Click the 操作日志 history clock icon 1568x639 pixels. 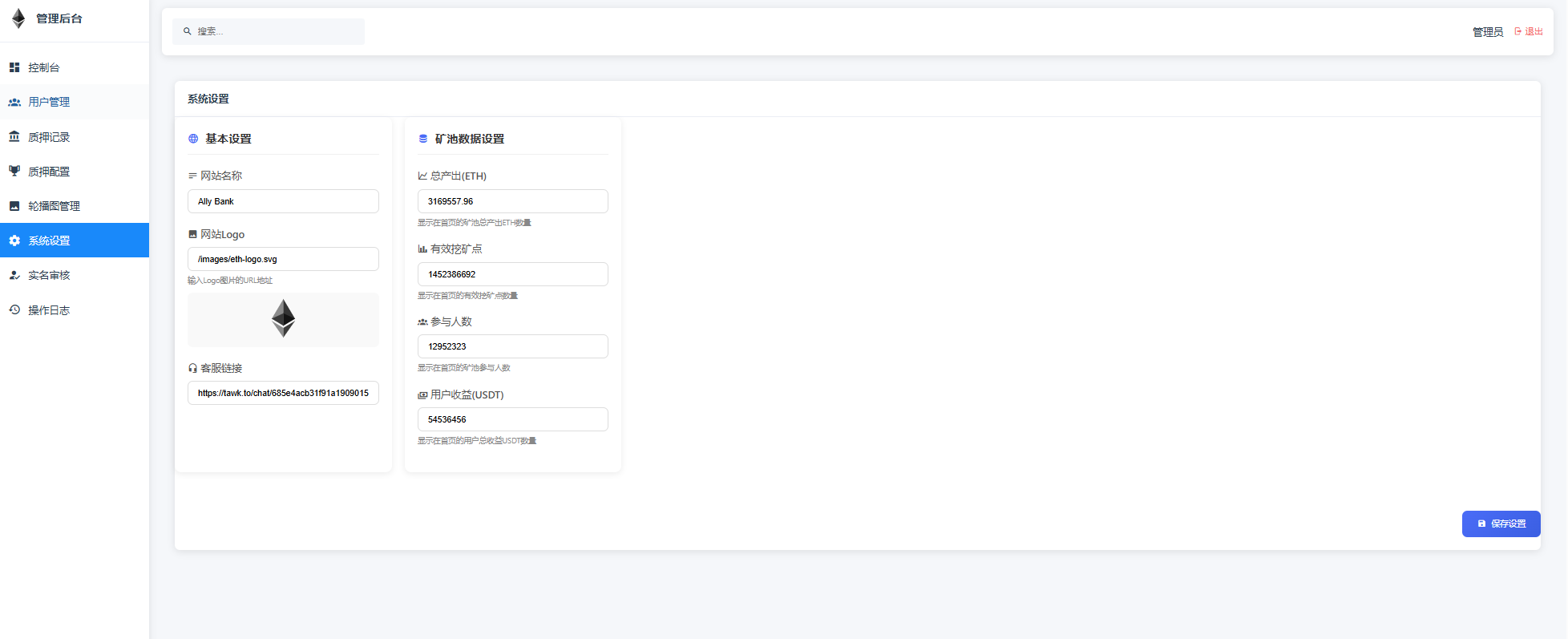[14, 309]
